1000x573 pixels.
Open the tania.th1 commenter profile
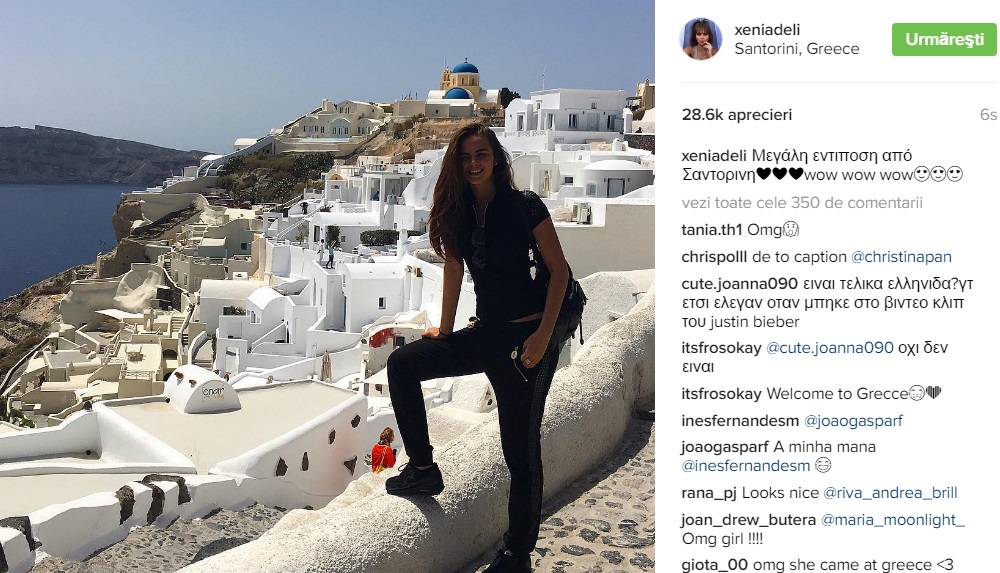coord(712,230)
